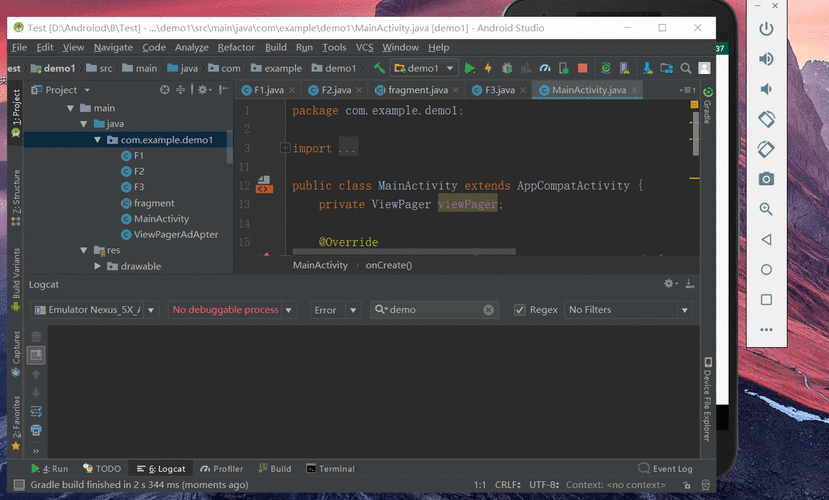Tap emulator Home circle button
This screenshot has width=829, height=500.
point(766,270)
